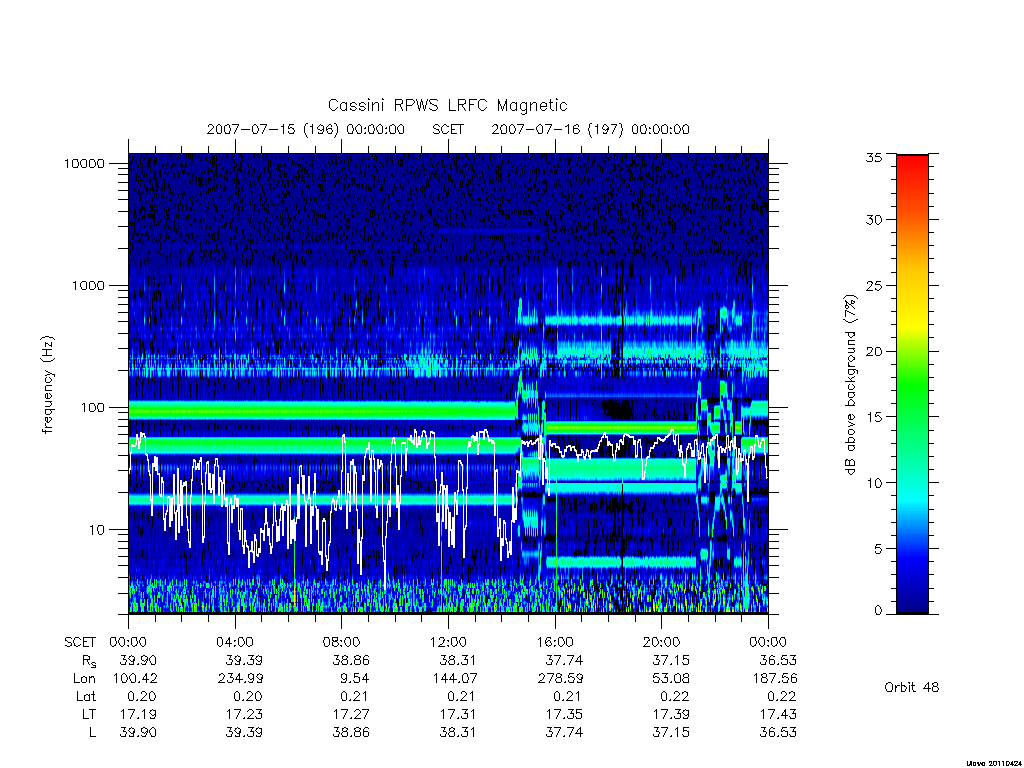Click the end time "2007-07-16 (197) 00:00:00"

click(590, 129)
